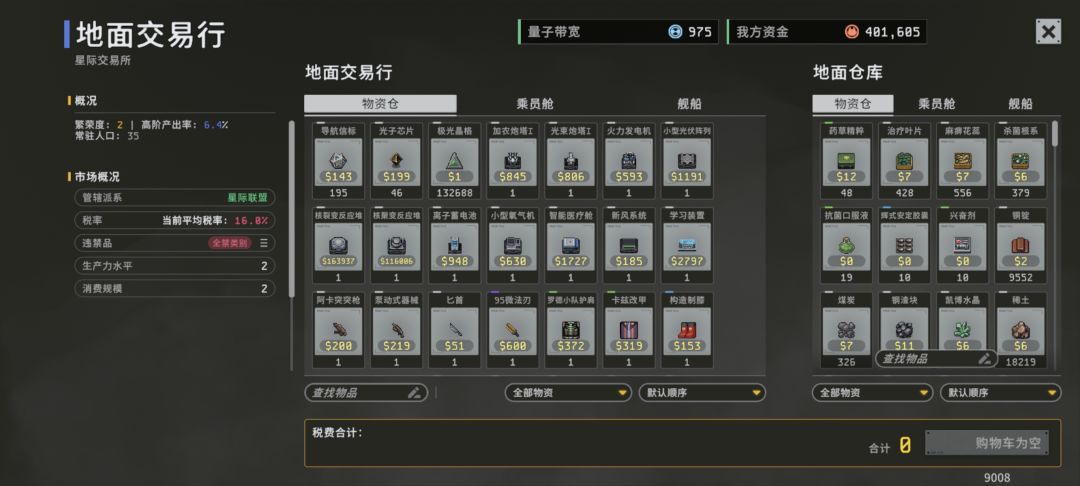Select the 学习装置 item priced $2797
This screenshot has height=486, width=1080.
click(687, 246)
